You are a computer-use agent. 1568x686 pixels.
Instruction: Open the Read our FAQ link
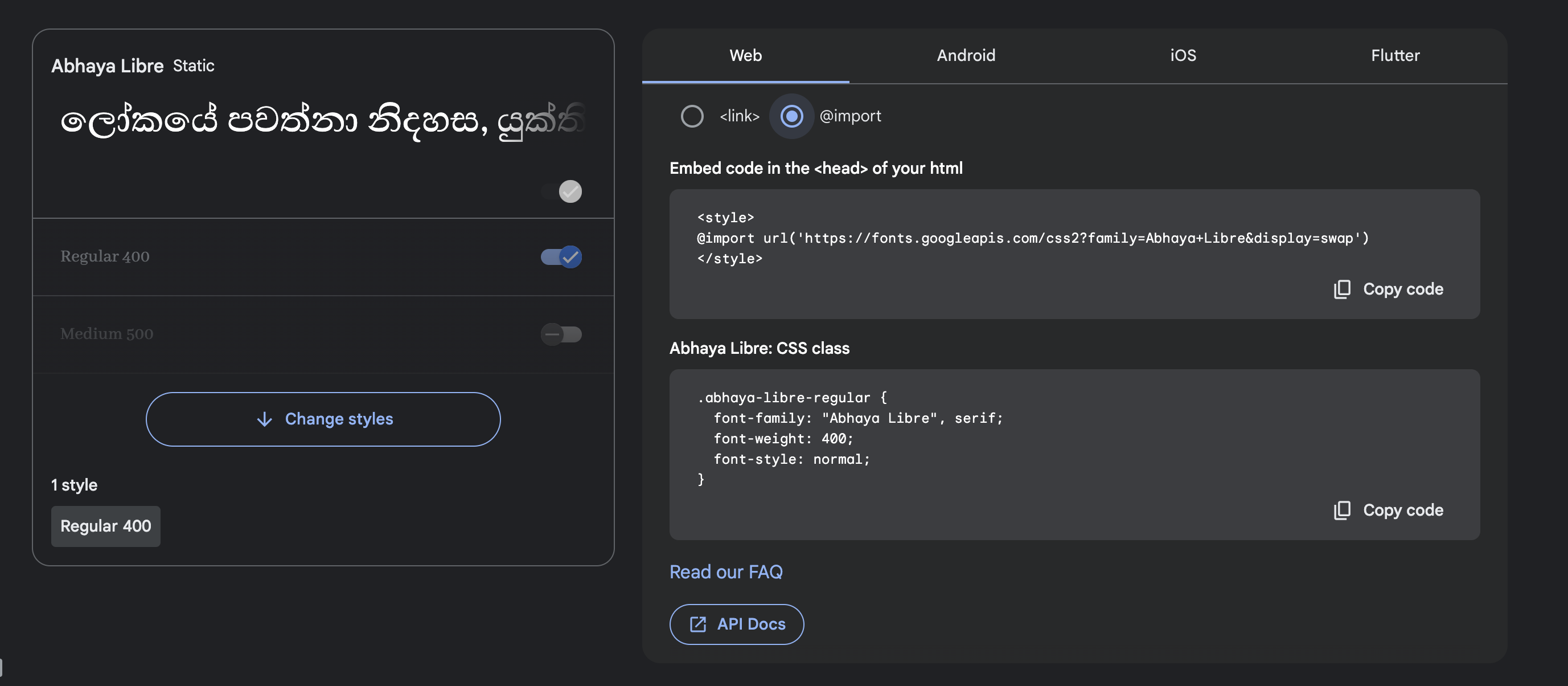pos(725,571)
